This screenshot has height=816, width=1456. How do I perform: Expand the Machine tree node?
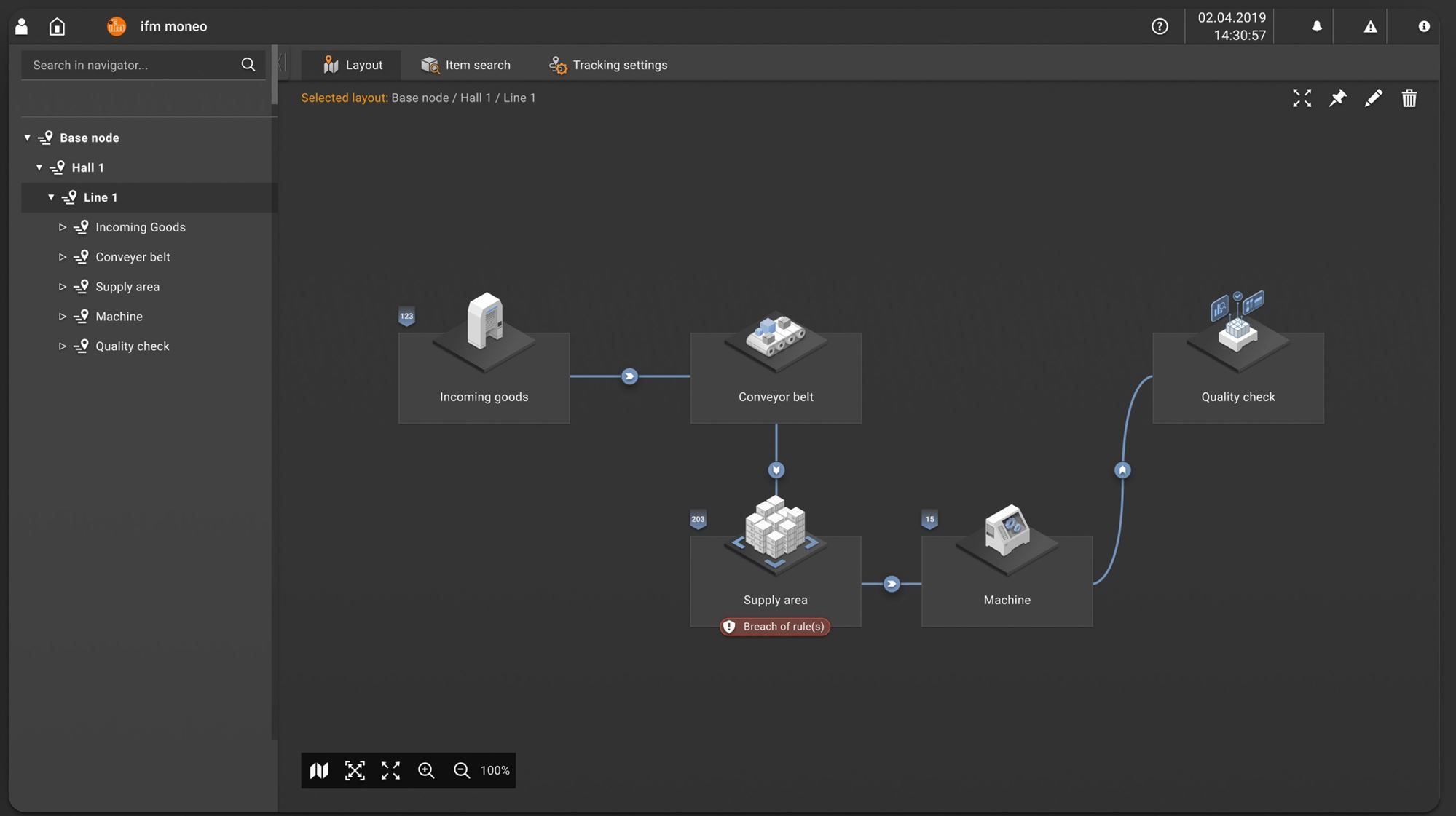click(x=63, y=317)
